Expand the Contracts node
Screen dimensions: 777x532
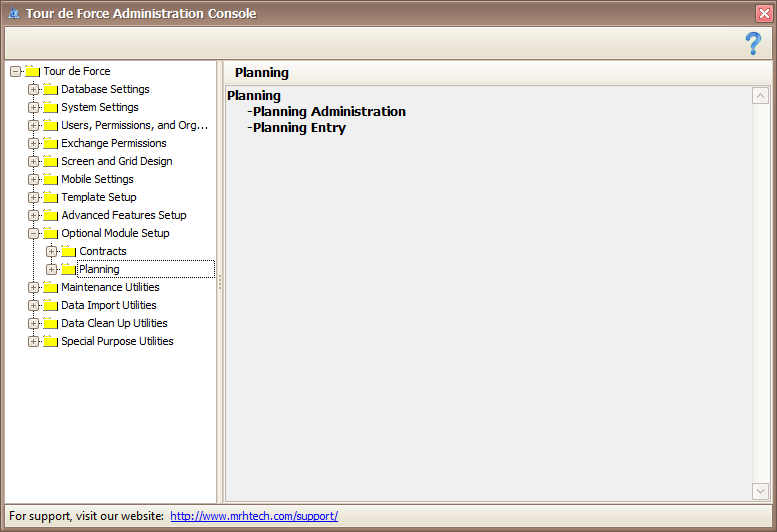(51, 251)
